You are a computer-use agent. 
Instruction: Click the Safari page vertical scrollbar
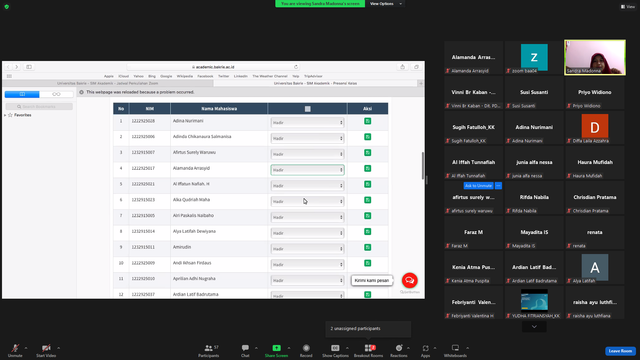[422, 165]
